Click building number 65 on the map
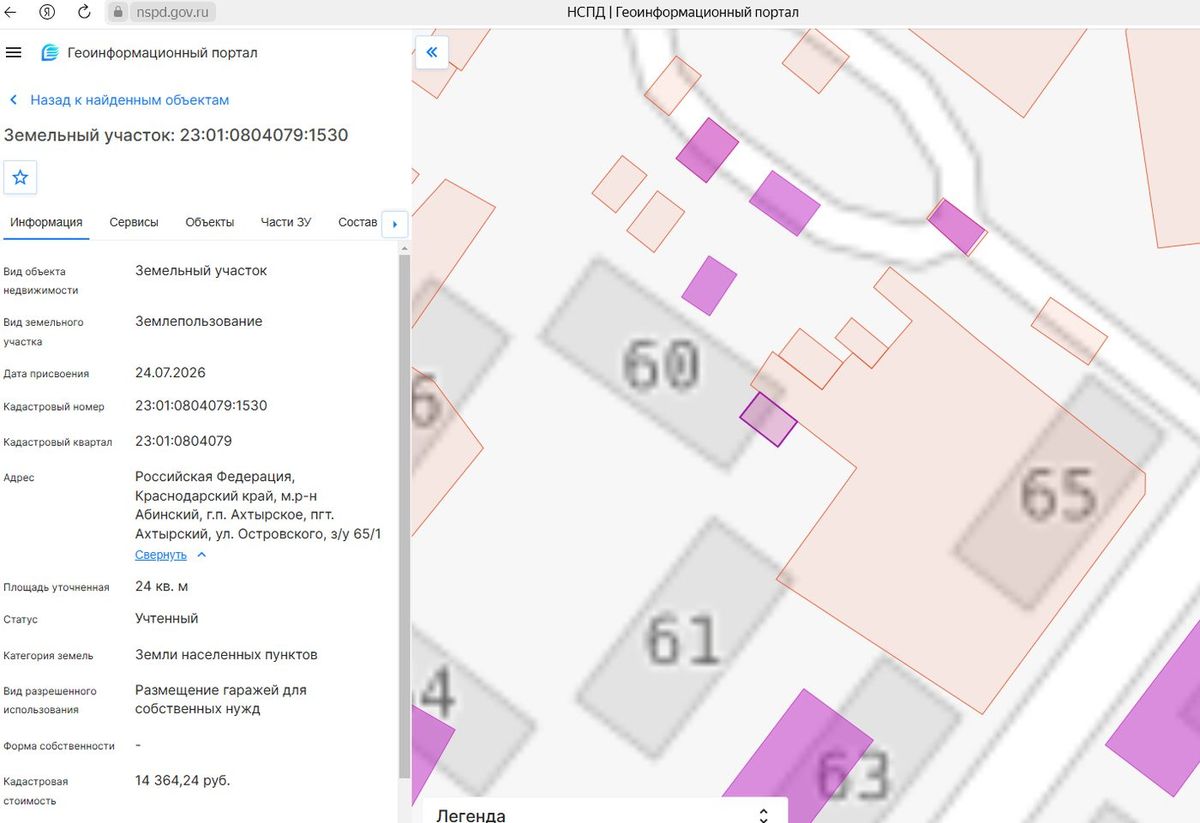 (1059, 494)
